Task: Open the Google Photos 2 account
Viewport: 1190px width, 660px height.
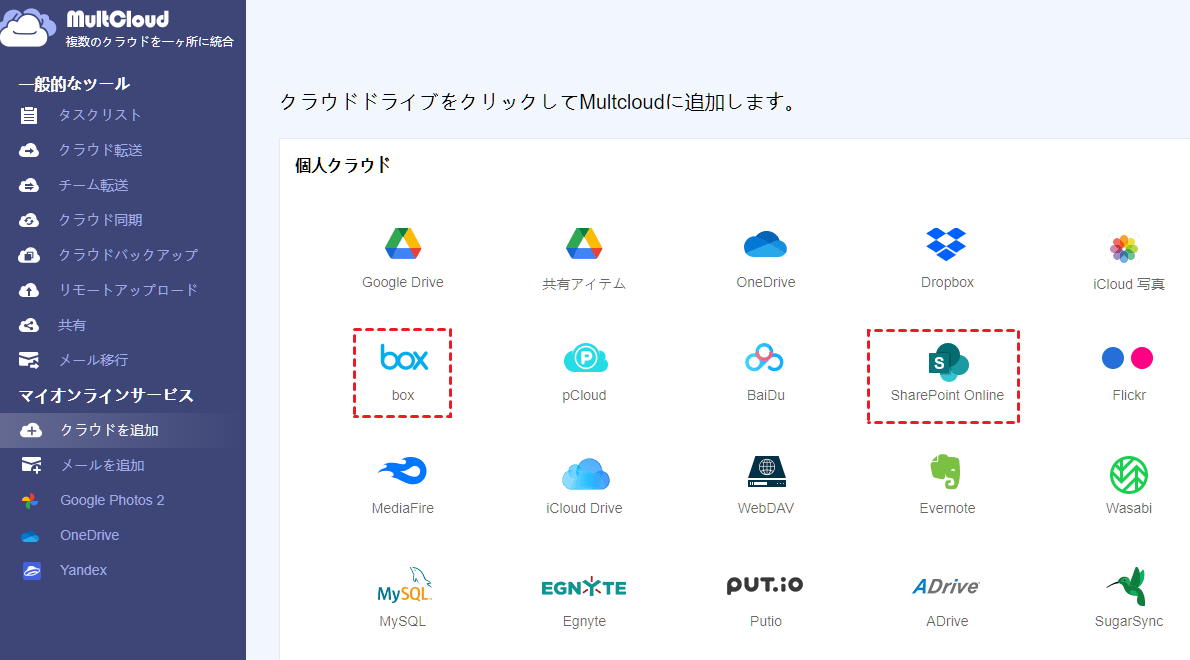Action: click(112, 500)
